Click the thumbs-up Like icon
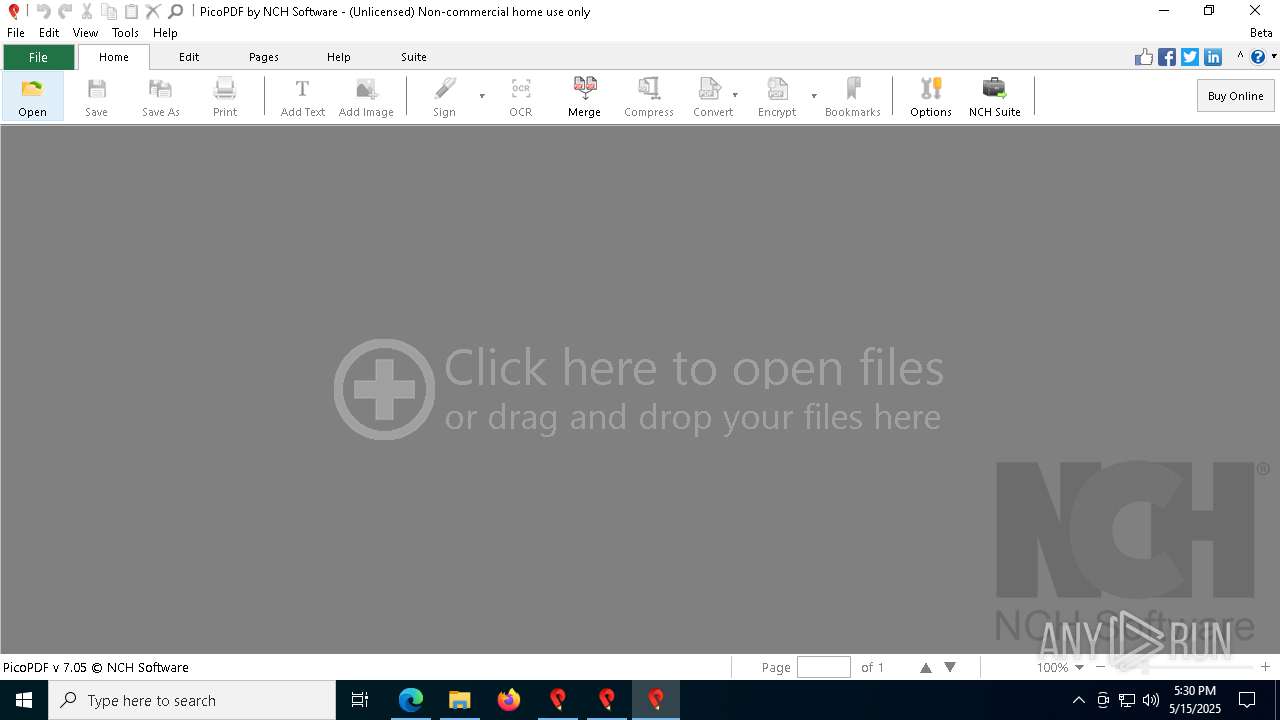Viewport: 1280px width, 720px height. [x=1144, y=57]
